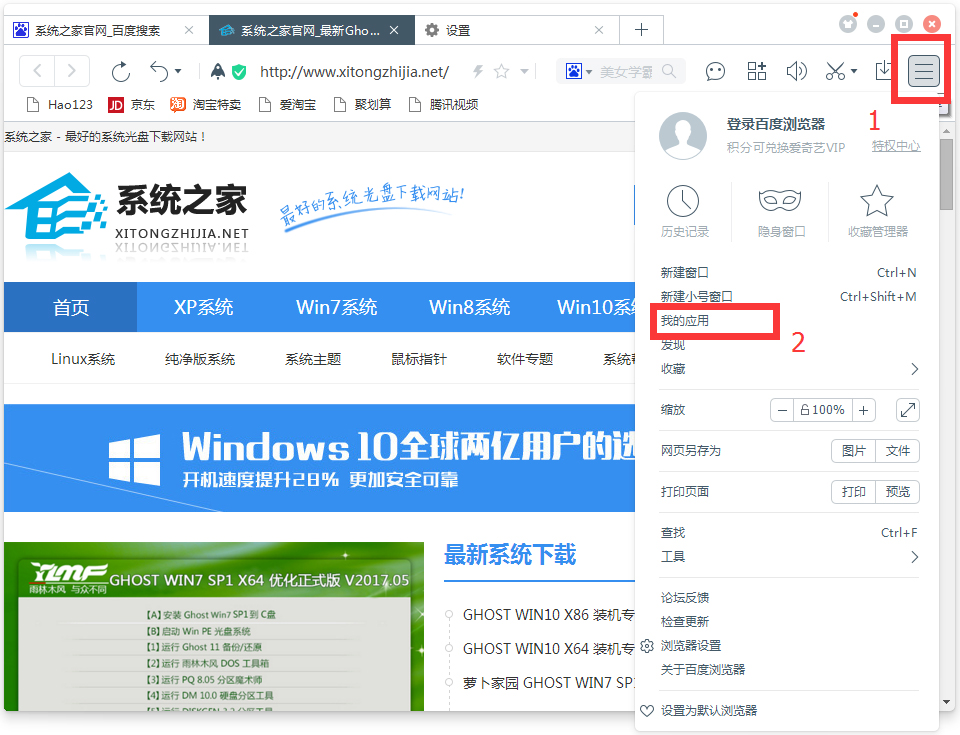Click the search box magnifier icon
The width and height of the screenshot is (960, 735).
pos(669,72)
